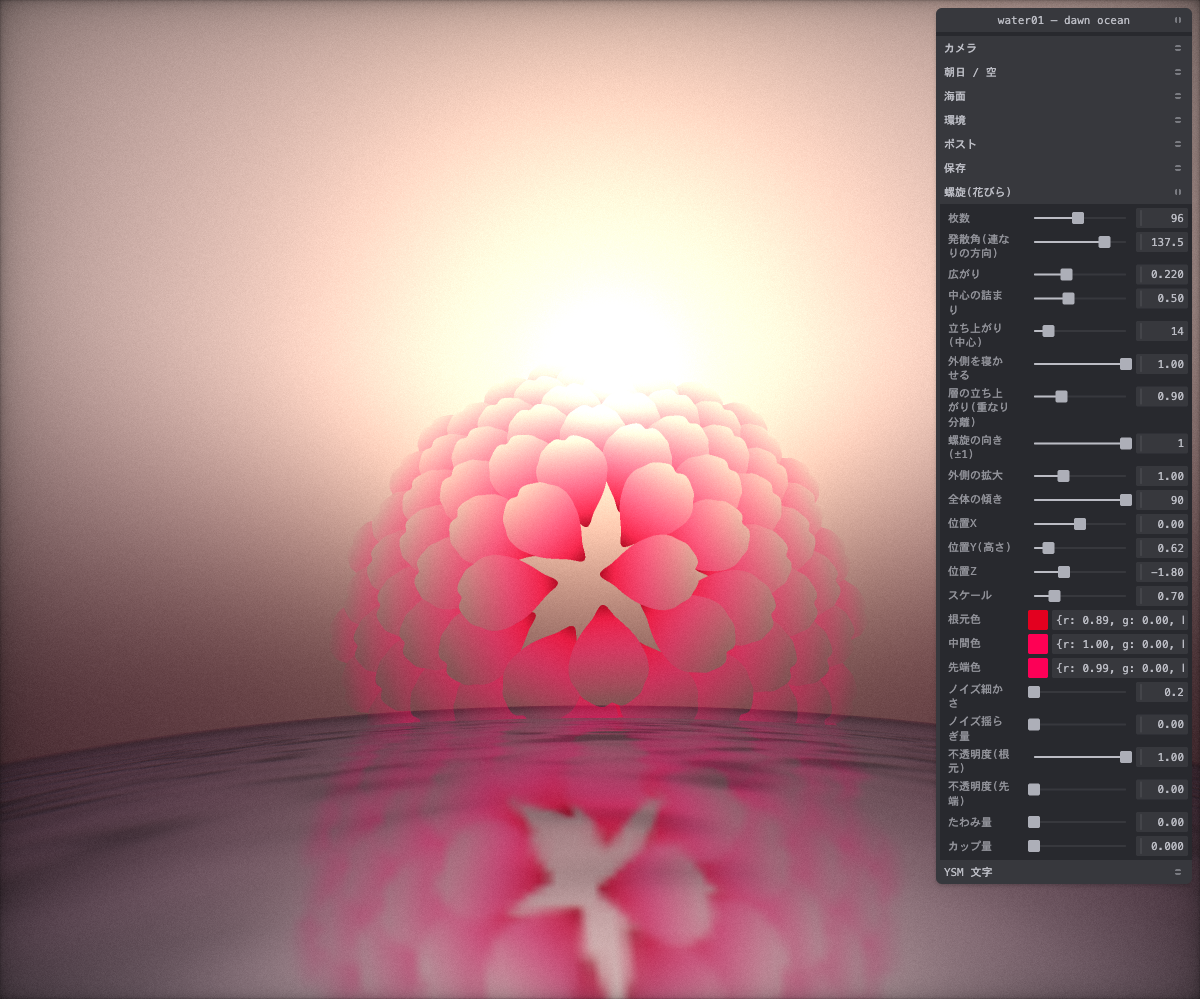Click the 不透明度(先端) value field

[1162, 790]
